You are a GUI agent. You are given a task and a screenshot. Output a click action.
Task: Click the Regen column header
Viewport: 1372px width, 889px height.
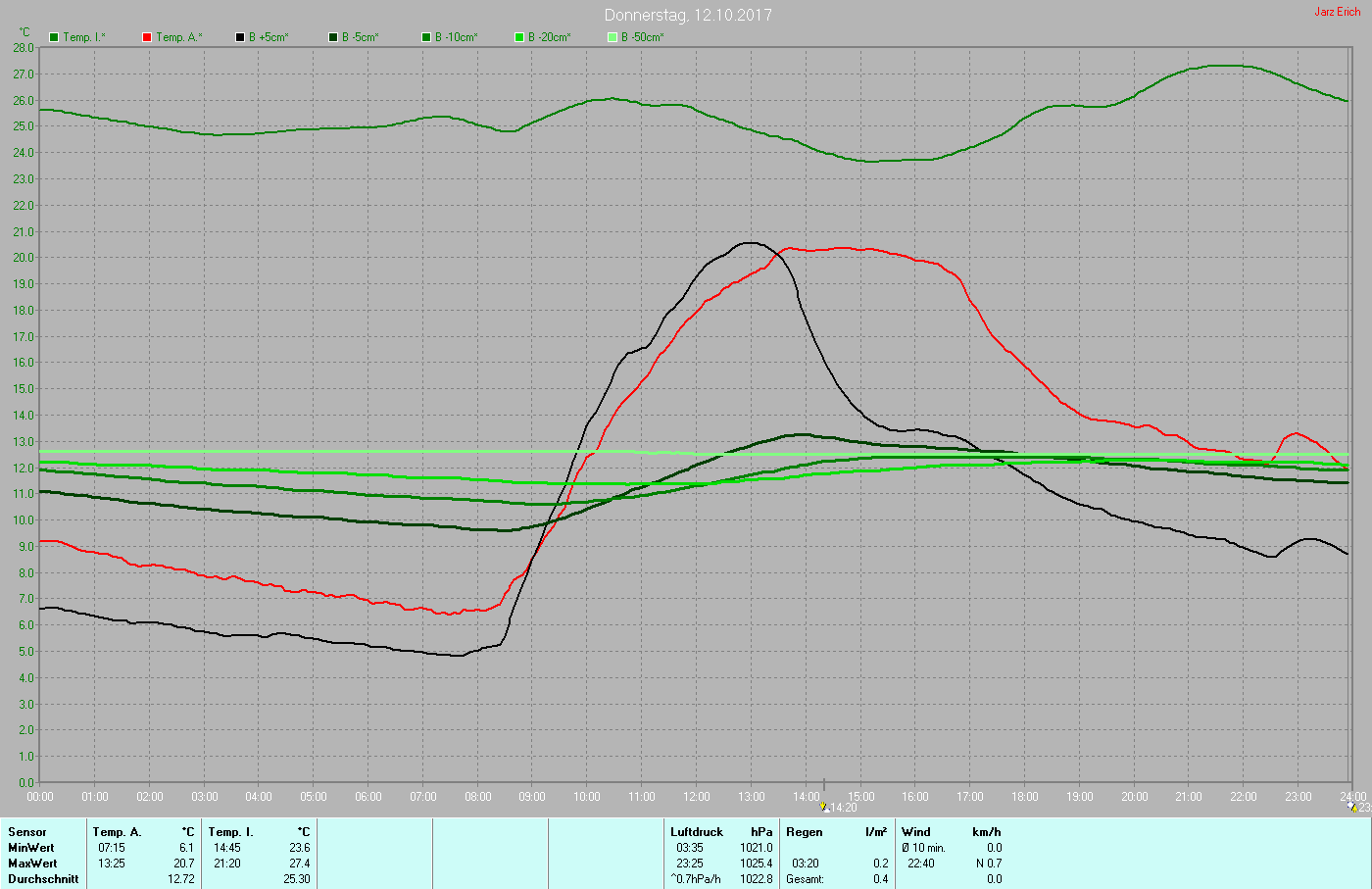(x=805, y=832)
